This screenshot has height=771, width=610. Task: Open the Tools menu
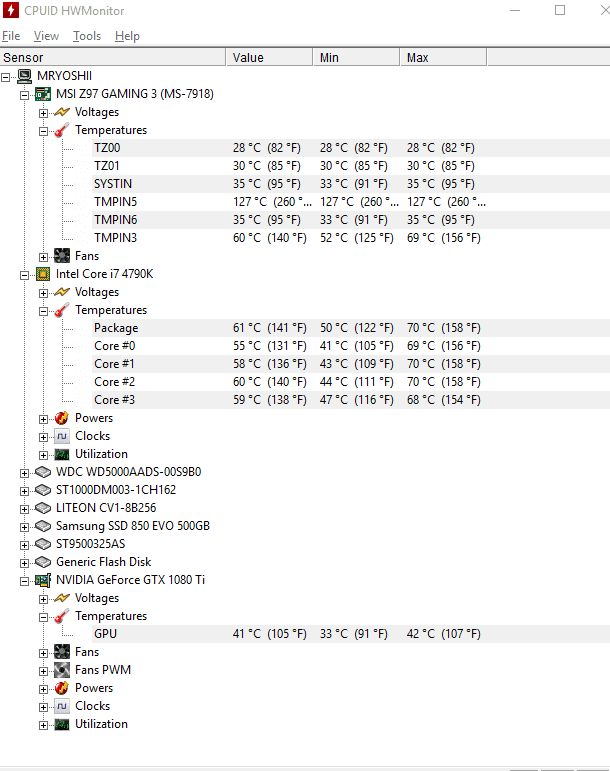point(87,36)
